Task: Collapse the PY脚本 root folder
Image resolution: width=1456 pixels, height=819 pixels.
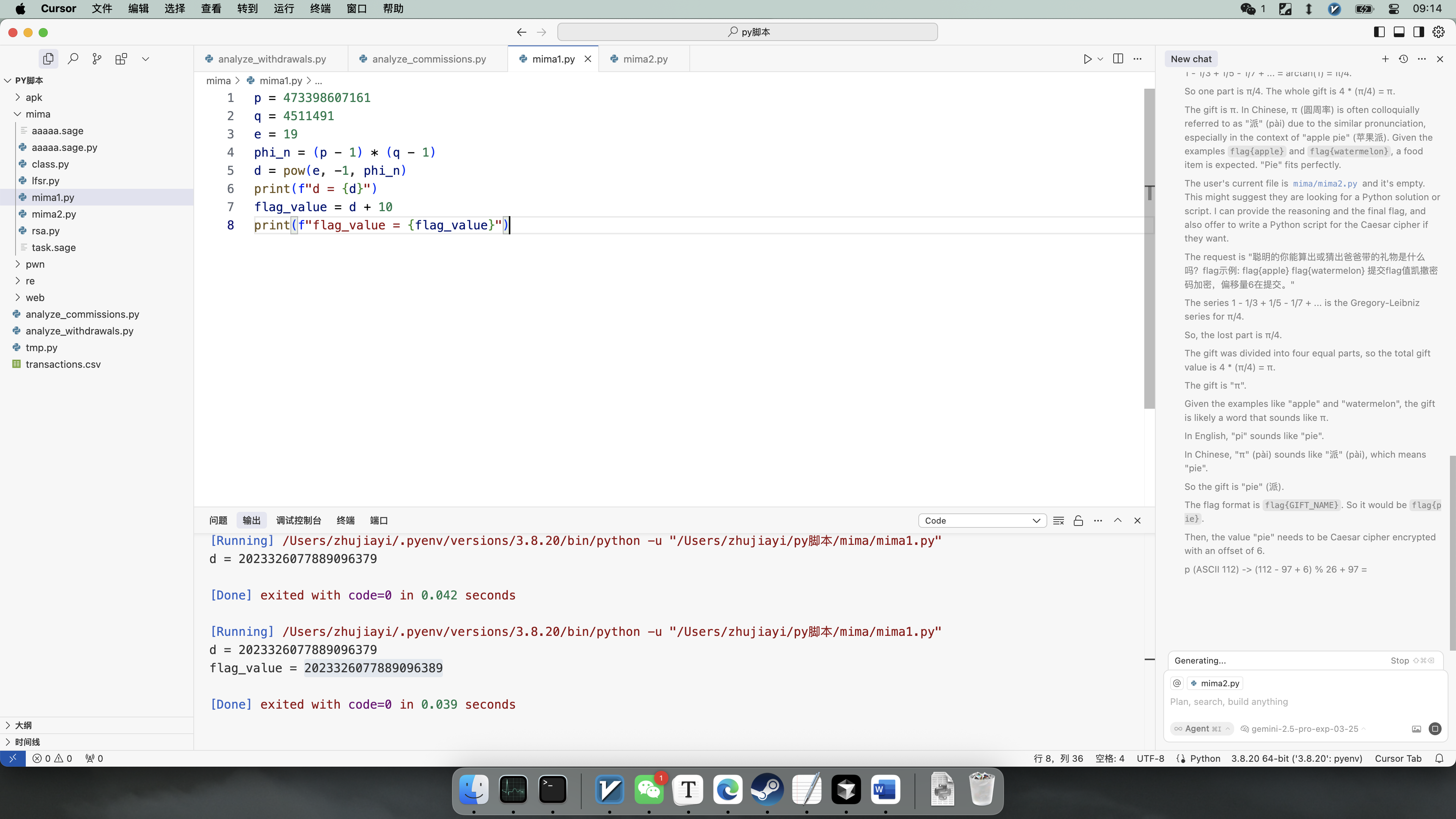Action: [28, 80]
